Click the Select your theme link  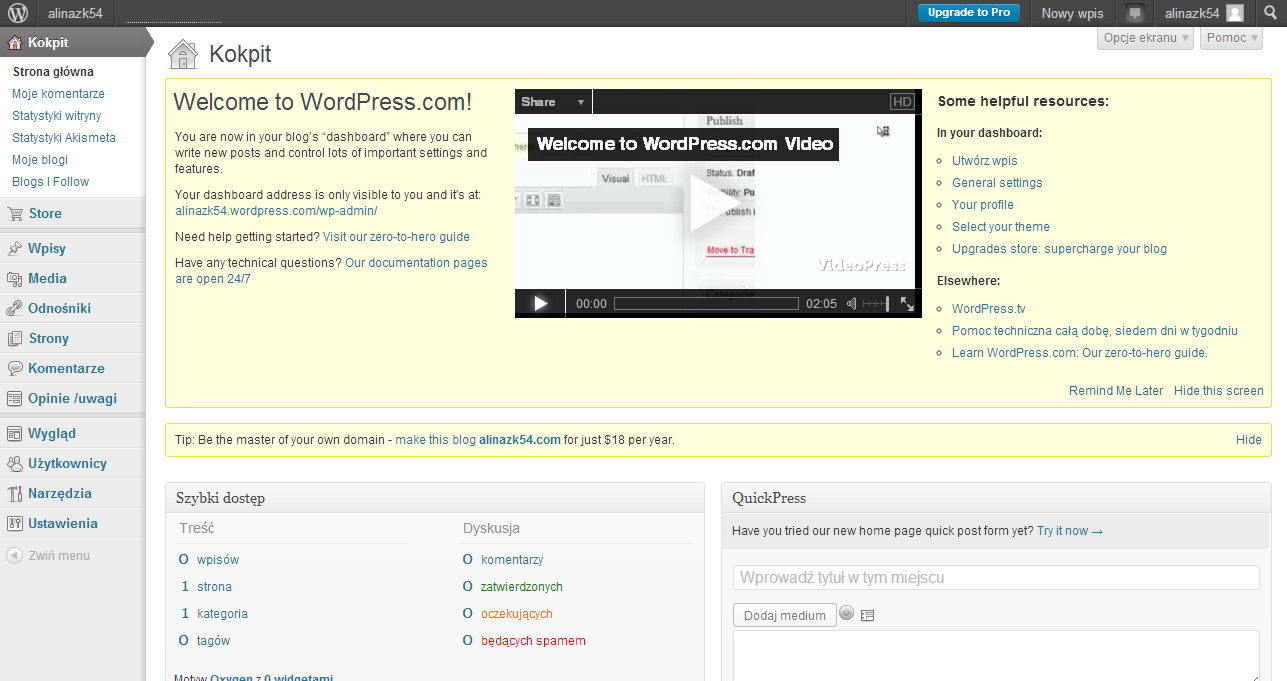click(x=1001, y=227)
